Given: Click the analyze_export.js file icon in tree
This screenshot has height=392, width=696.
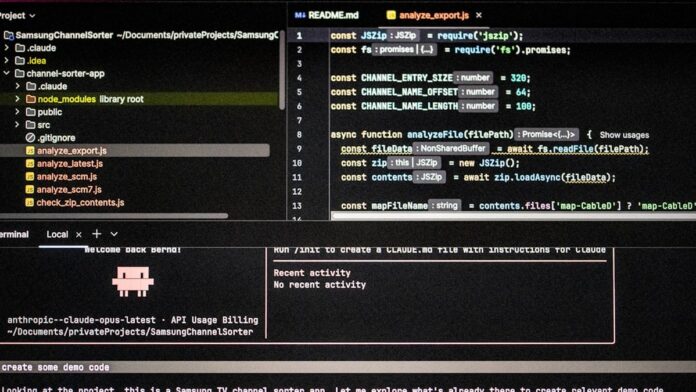Looking at the screenshot, I should tap(30, 150).
